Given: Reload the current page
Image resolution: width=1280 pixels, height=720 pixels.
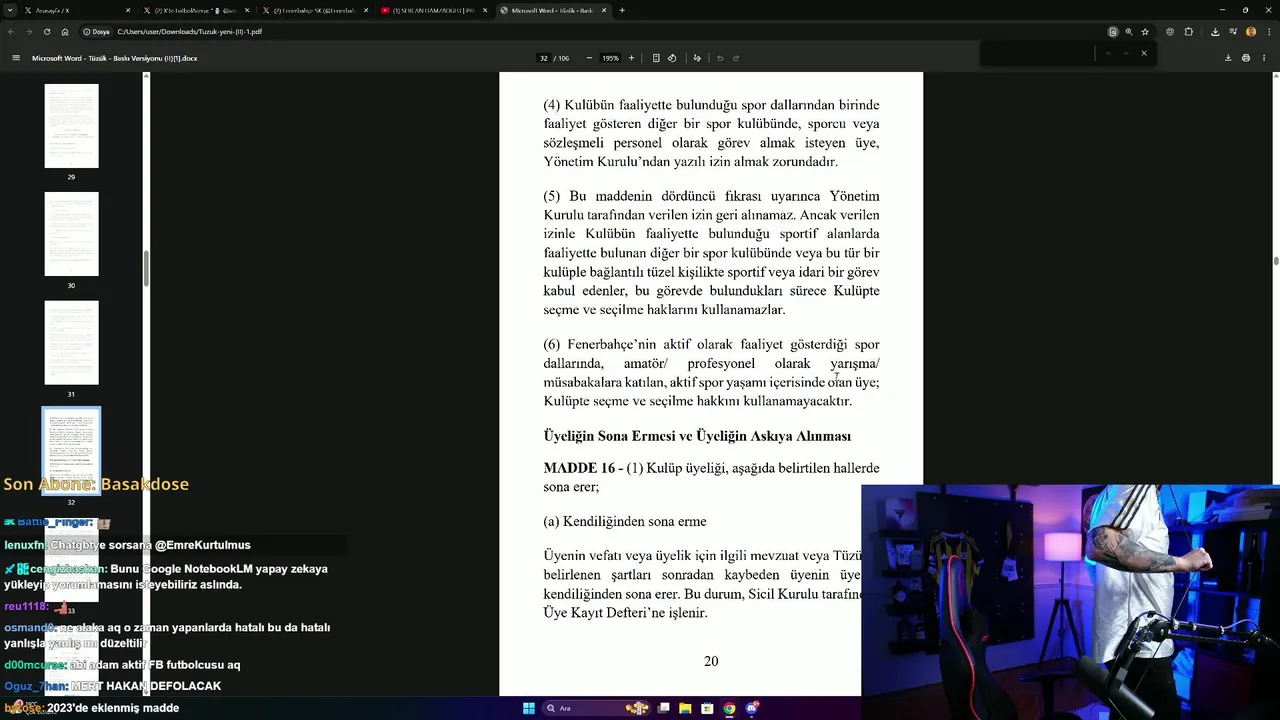Looking at the screenshot, I should click(x=46, y=32).
